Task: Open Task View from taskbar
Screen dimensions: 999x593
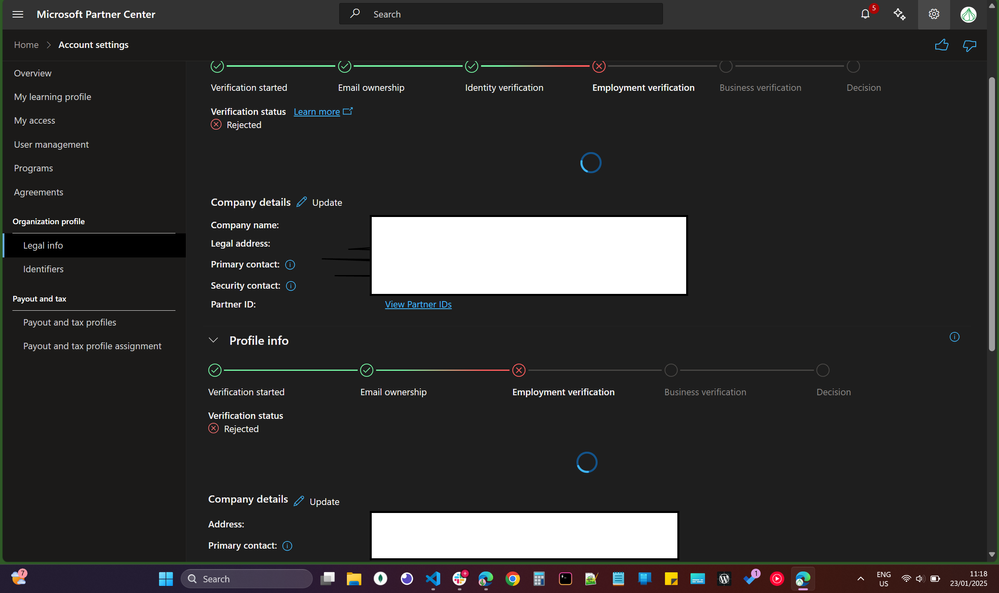Action: [327, 578]
